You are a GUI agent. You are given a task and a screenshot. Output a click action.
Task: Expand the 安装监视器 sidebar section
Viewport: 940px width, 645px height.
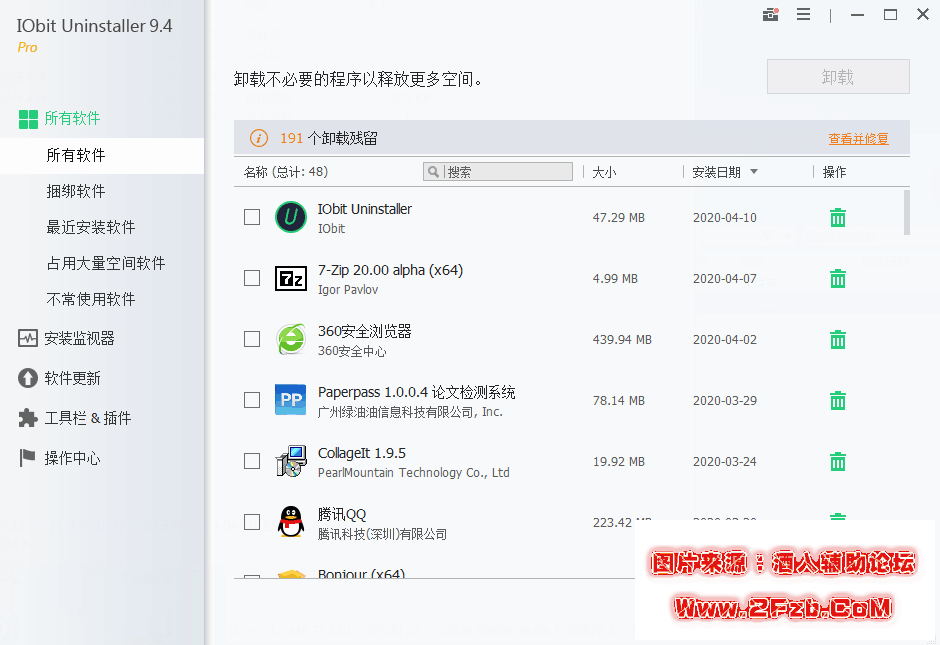pyautogui.click(x=79, y=338)
